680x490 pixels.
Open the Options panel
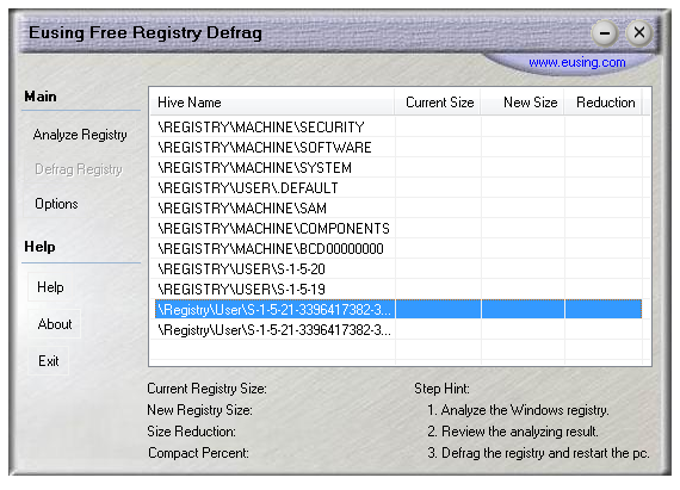click(x=56, y=204)
